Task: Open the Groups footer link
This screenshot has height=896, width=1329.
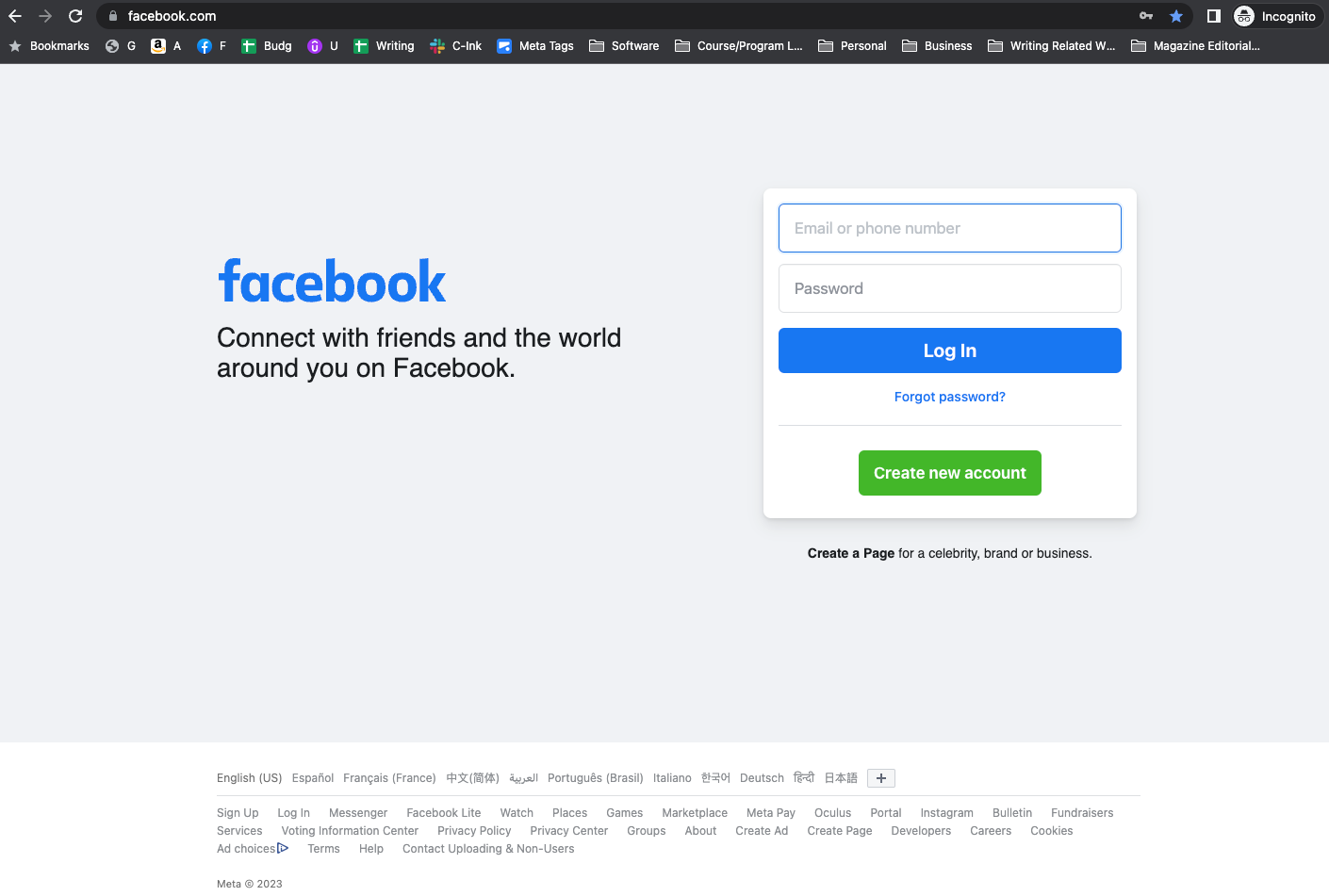Action: coord(647,831)
